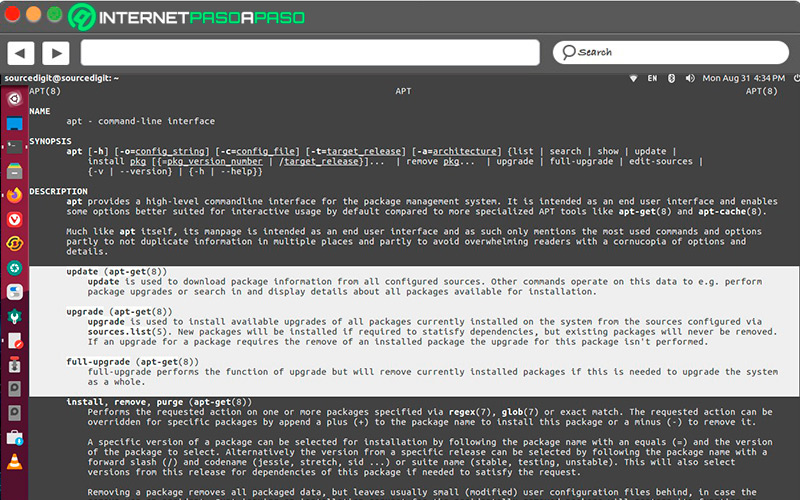
Task: Open the Ubuntu logo icon in dock
Action: [14, 100]
